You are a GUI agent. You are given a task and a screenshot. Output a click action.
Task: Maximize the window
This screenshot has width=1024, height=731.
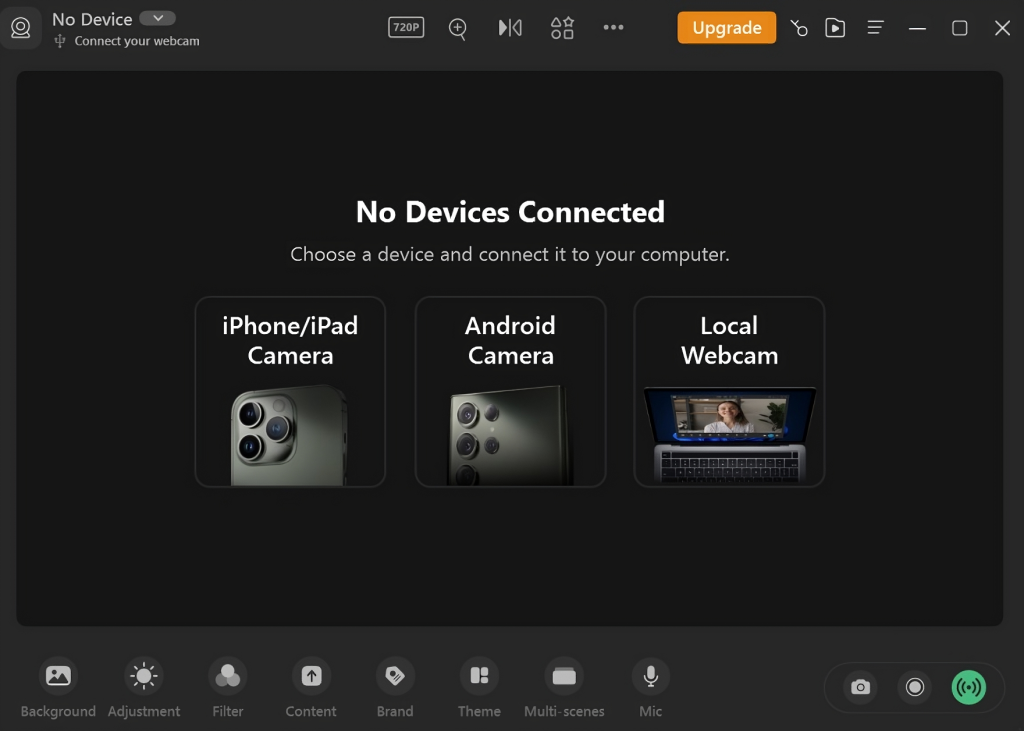[960, 28]
